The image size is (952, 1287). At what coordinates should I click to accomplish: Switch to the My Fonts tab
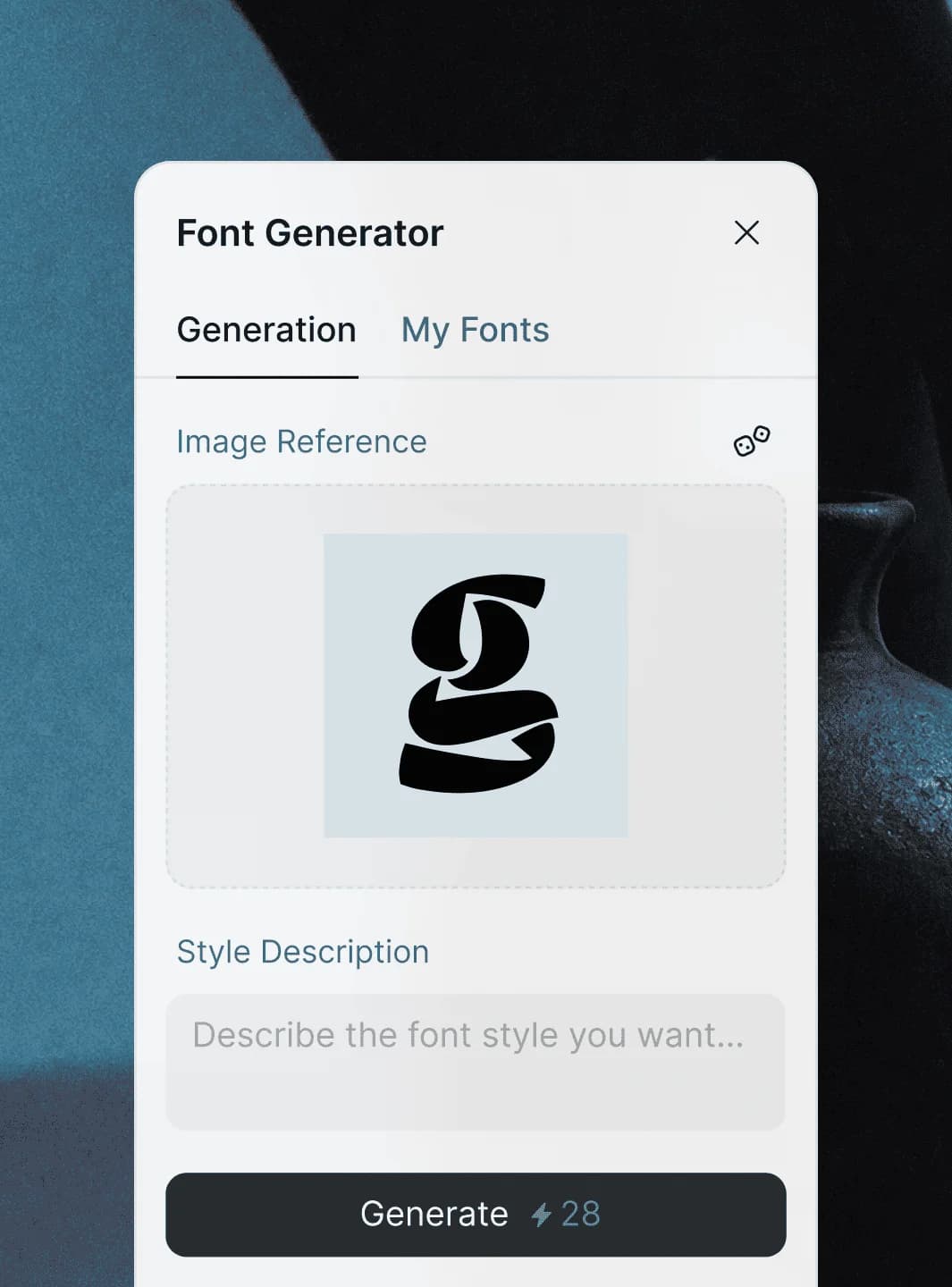tap(475, 330)
